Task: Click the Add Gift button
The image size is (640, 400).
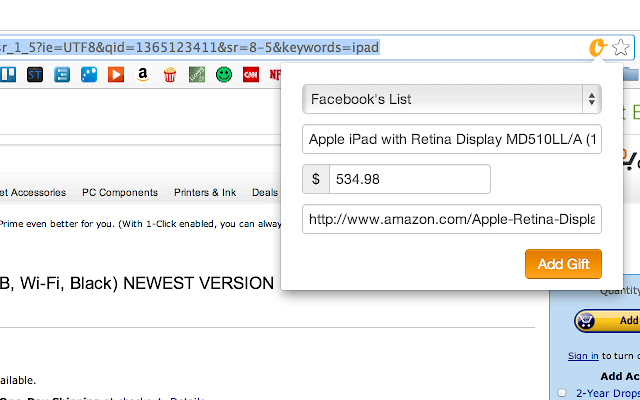Action: [563, 264]
